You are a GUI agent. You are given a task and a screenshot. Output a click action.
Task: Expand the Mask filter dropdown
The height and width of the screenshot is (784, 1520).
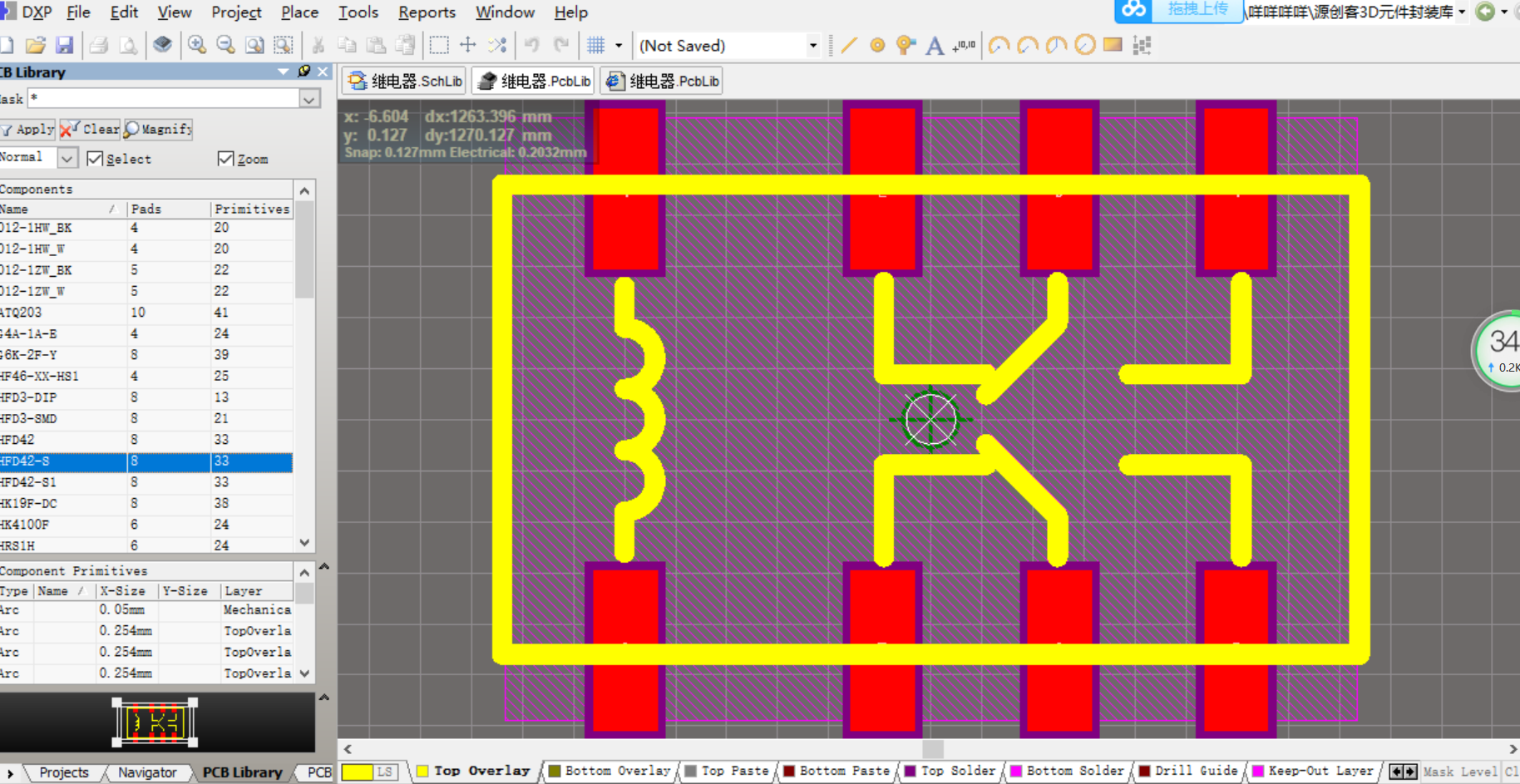[308, 99]
